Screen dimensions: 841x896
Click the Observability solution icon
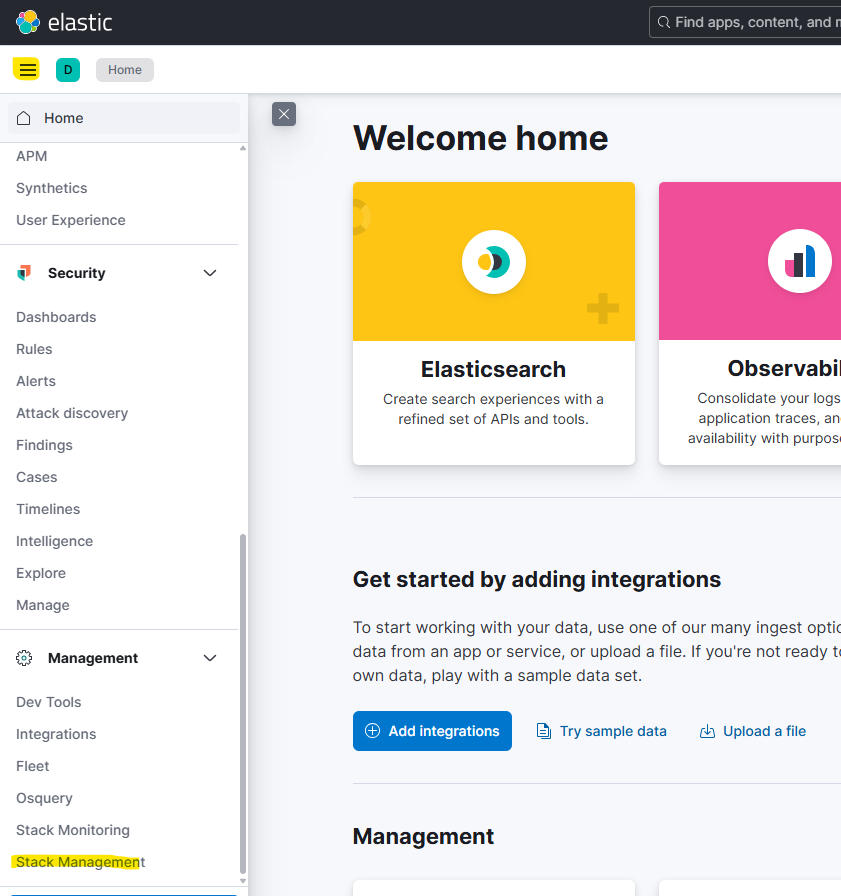tap(799, 262)
